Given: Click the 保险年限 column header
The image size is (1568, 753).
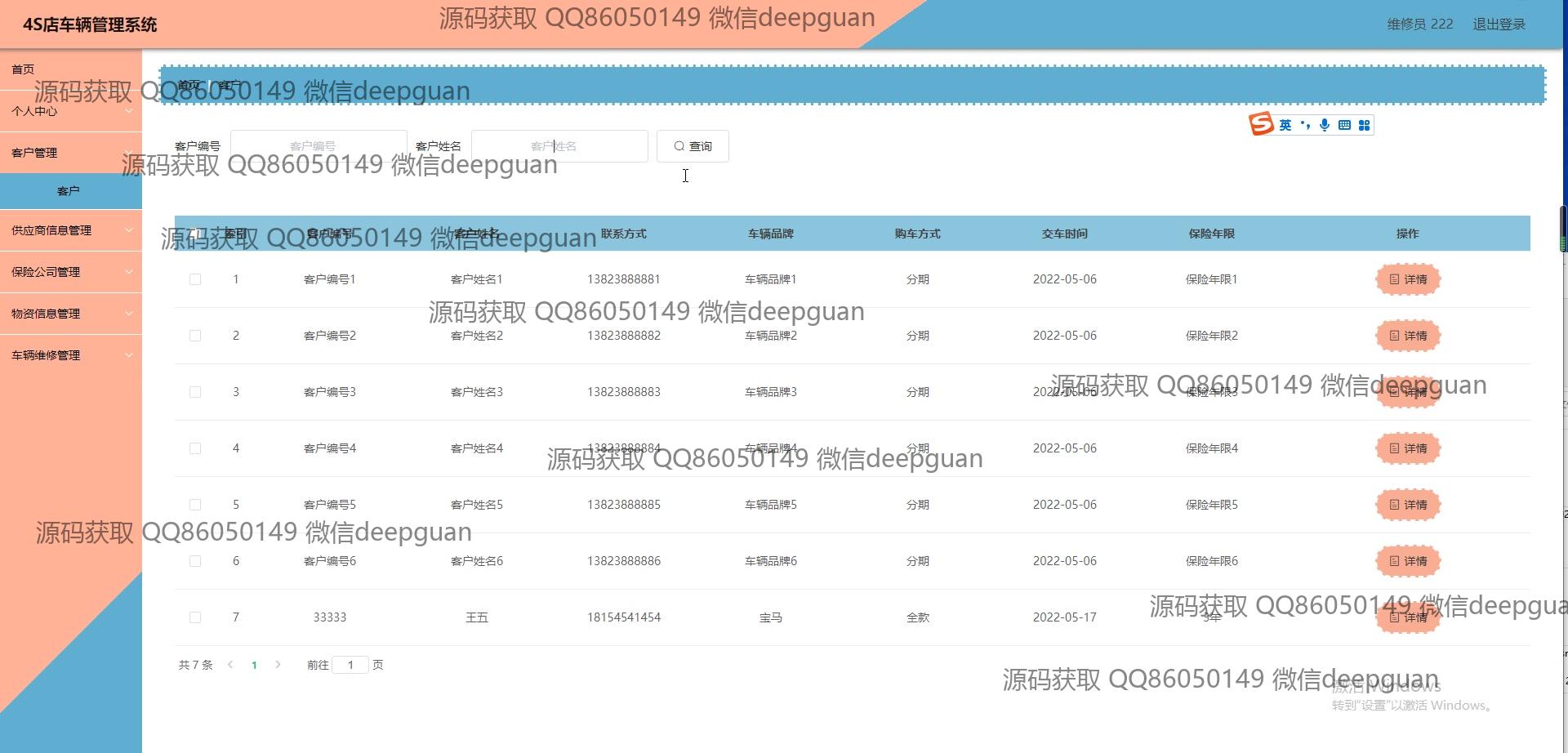Looking at the screenshot, I should [x=1212, y=234].
